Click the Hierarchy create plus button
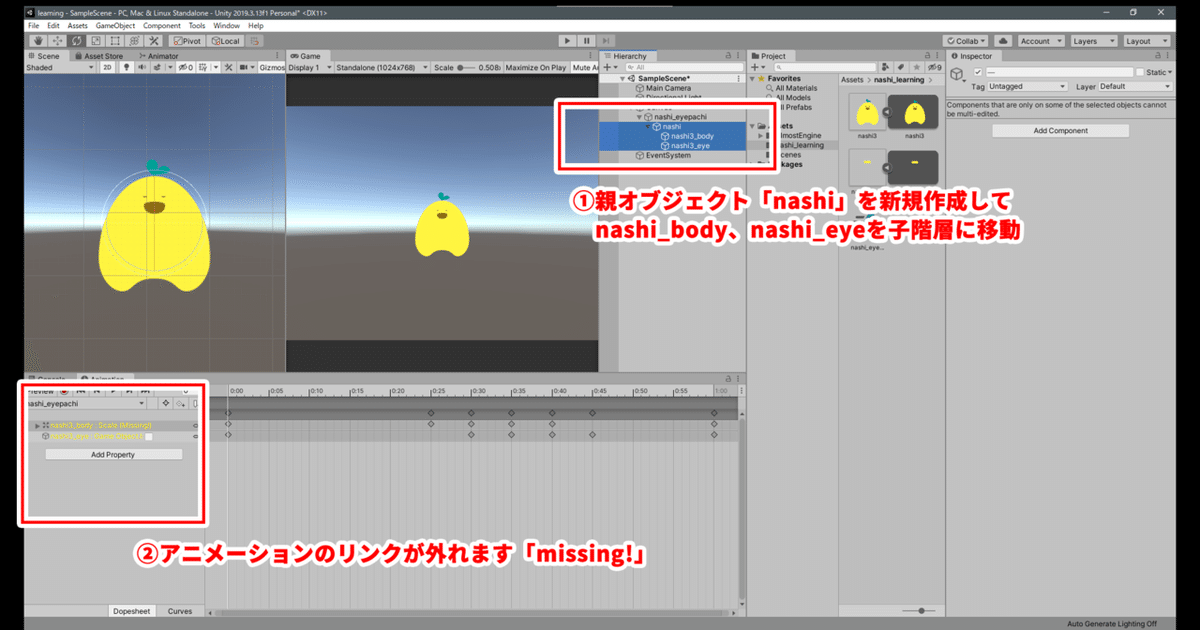This screenshot has height=630, width=1200. coord(608,67)
